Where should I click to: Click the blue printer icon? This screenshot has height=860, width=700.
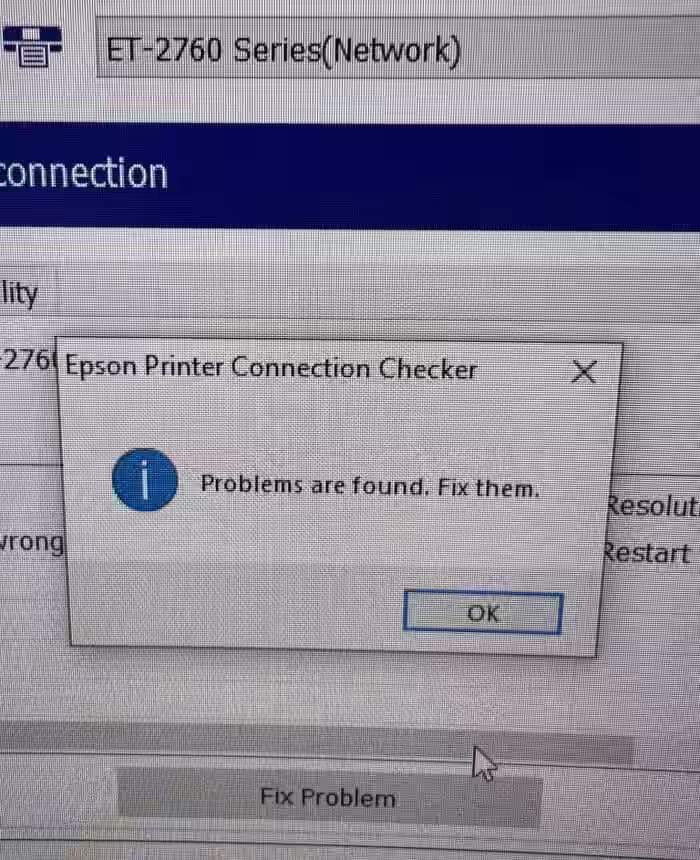[x=31, y=46]
